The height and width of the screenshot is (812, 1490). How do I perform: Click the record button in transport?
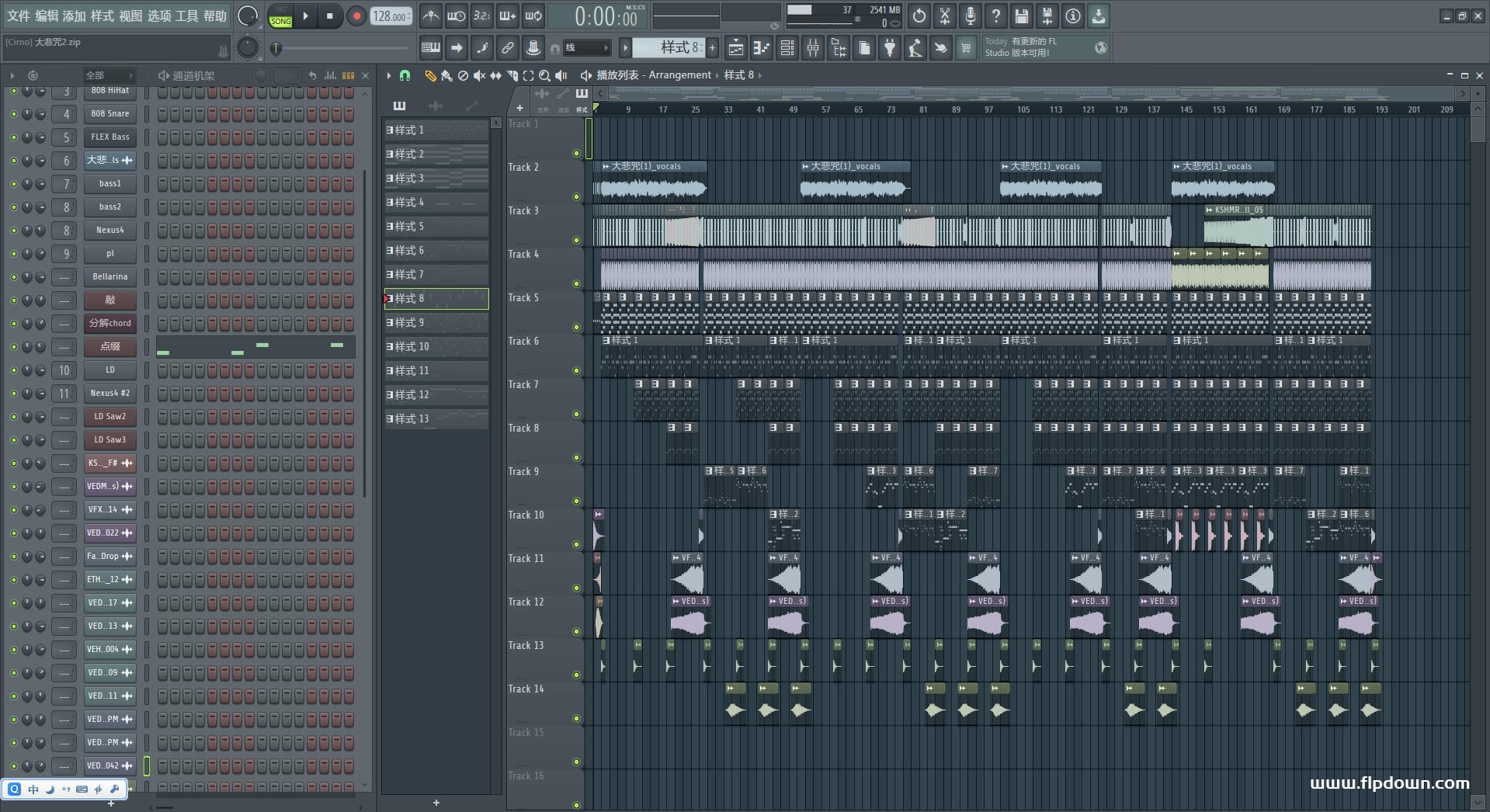[356, 16]
